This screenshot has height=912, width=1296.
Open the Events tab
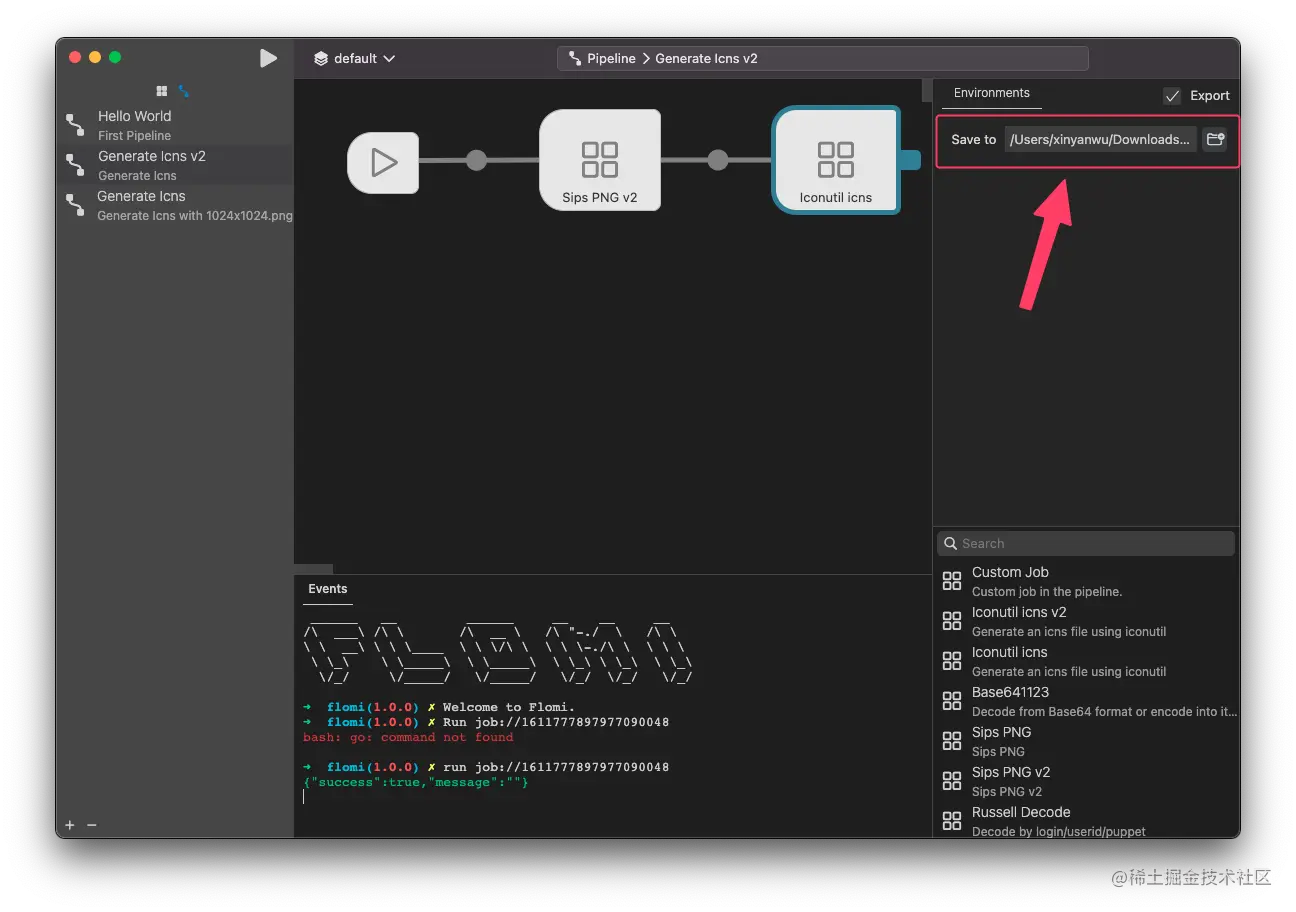pos(327,589)
